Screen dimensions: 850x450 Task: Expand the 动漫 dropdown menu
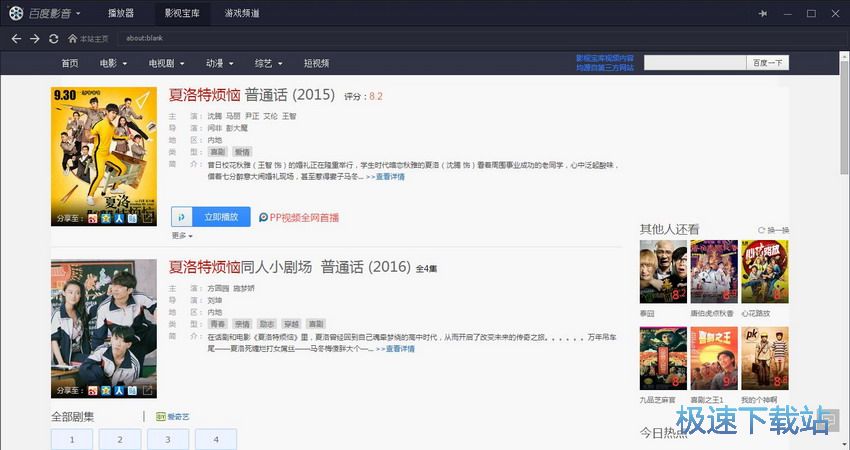click(220, 63)
